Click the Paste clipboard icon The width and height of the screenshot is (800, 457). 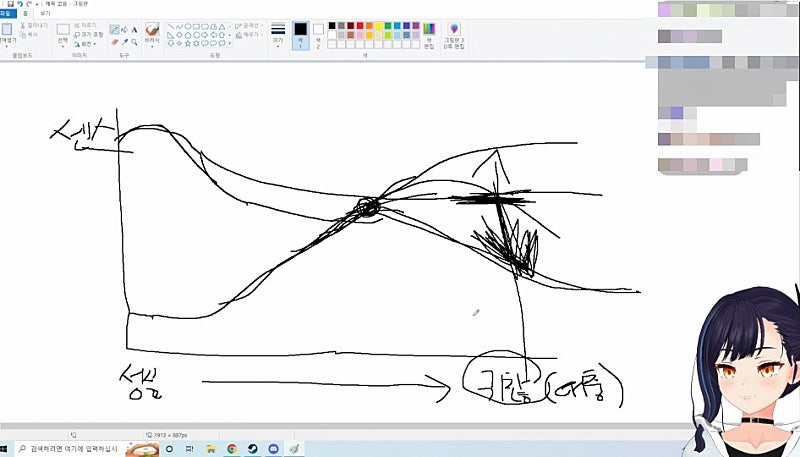(x=7, y=30)
